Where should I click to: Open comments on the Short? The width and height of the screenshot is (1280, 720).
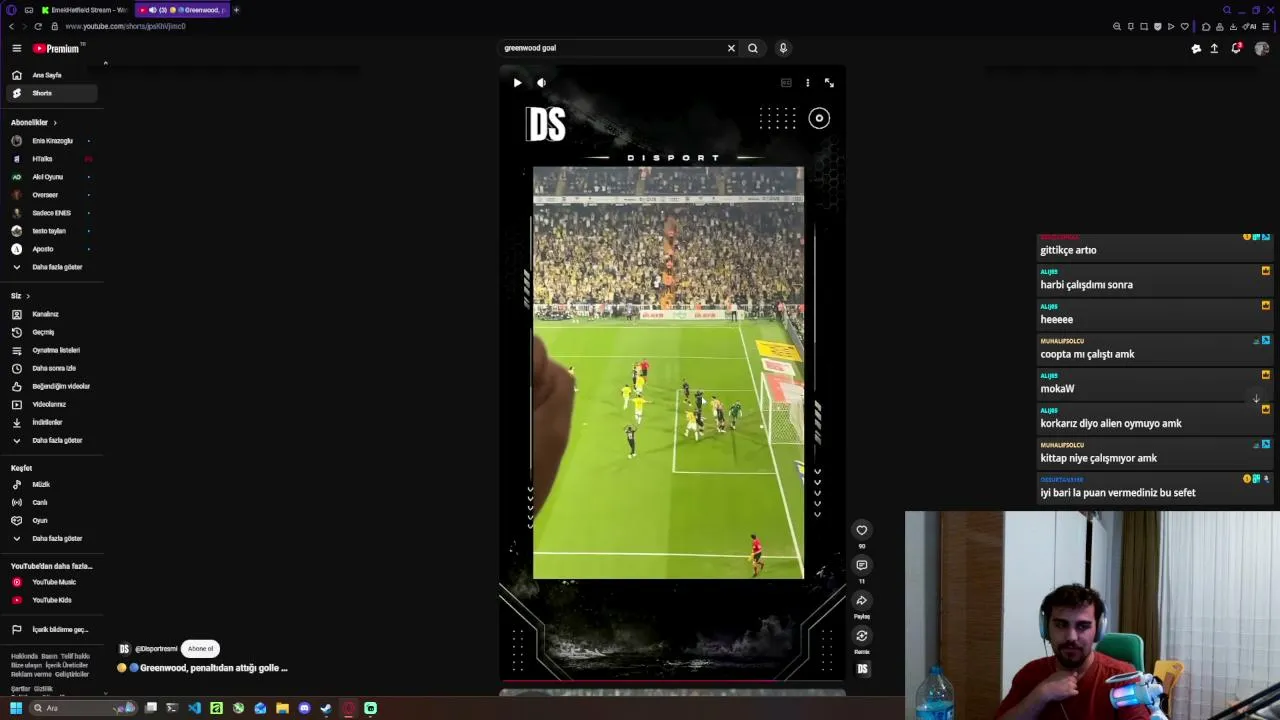point(861,565)
